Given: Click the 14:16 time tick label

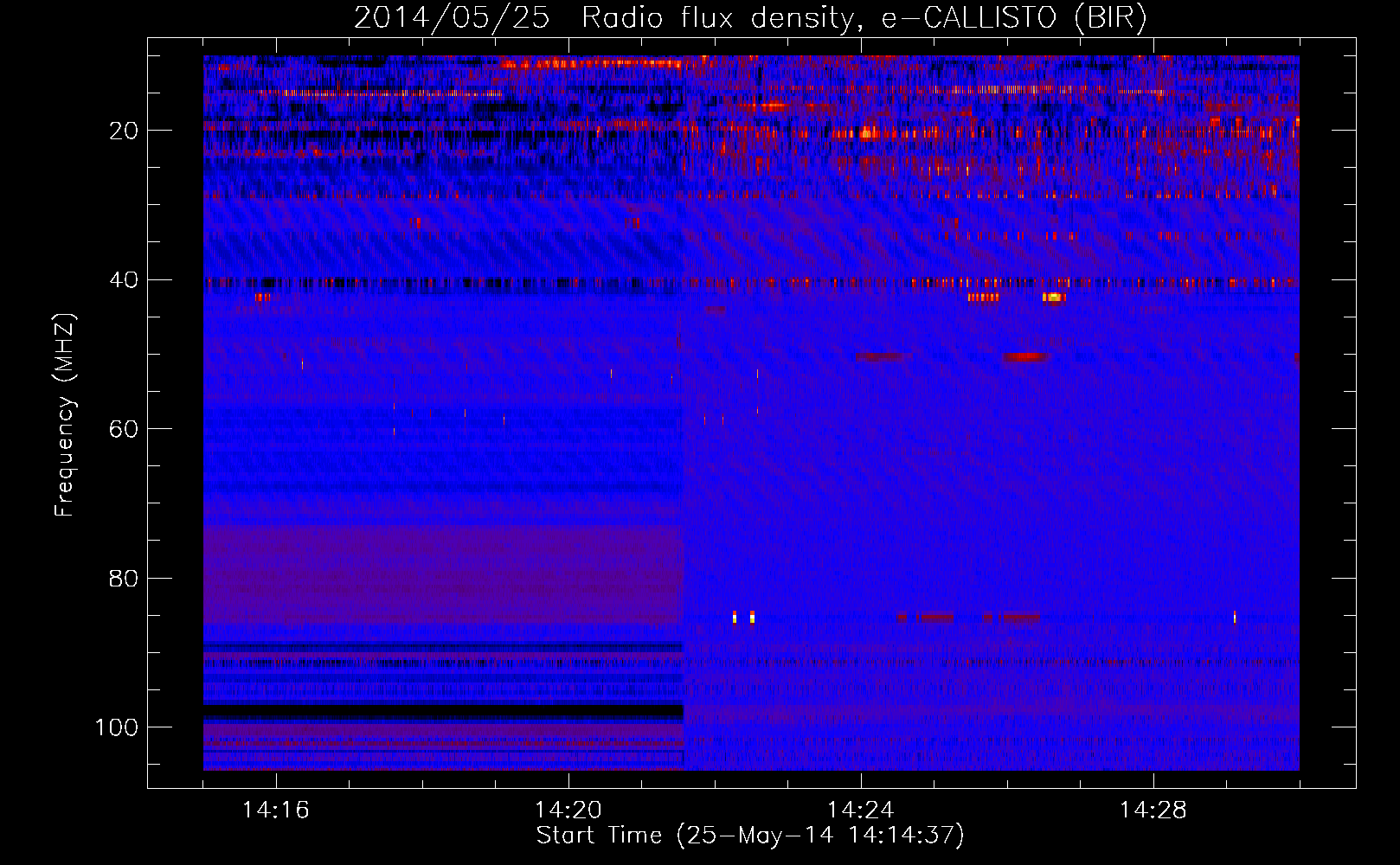Looking at the screenshot, I should [x=276, y=811].
